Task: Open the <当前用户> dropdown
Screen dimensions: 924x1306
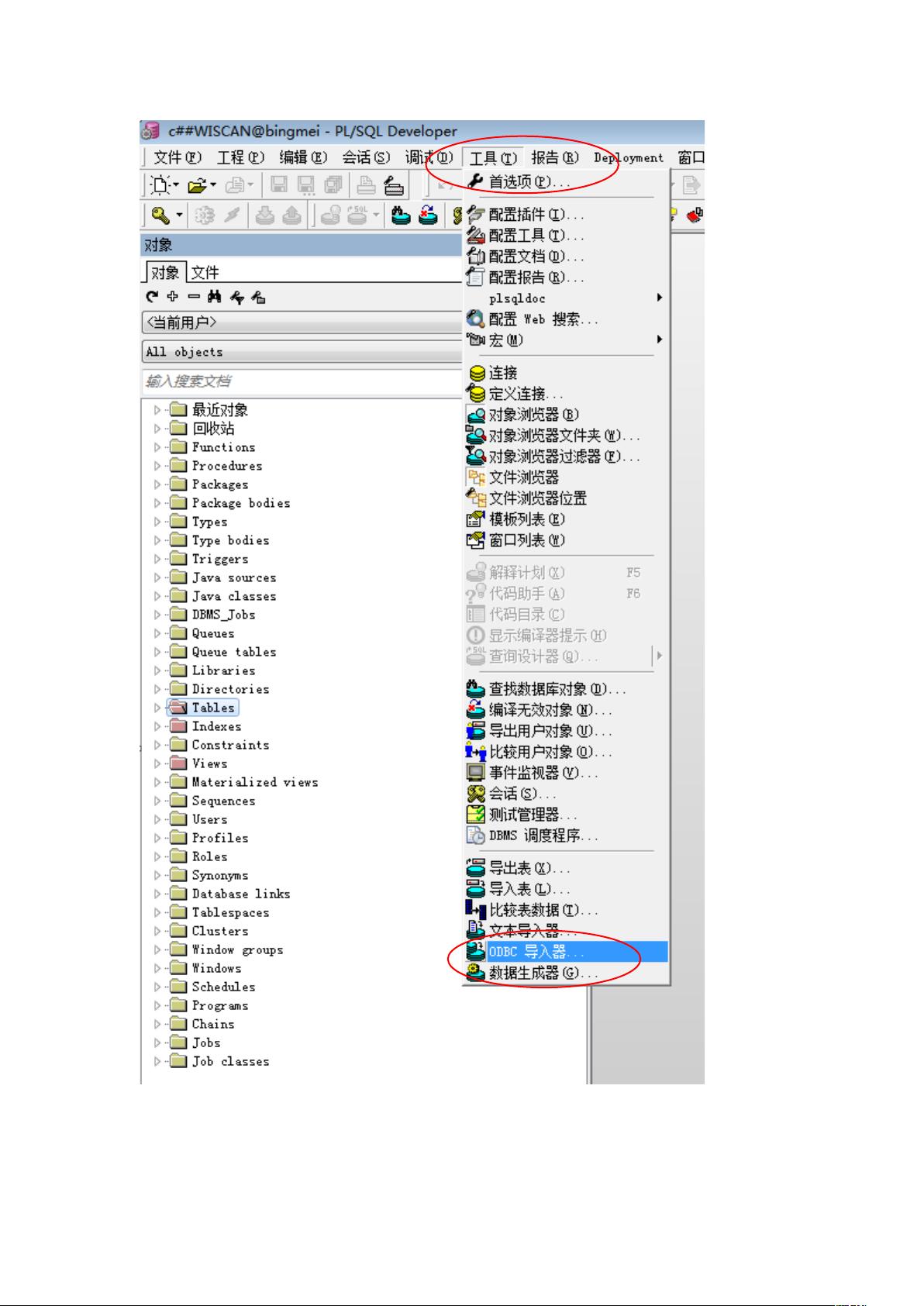Action: [302, 322]
